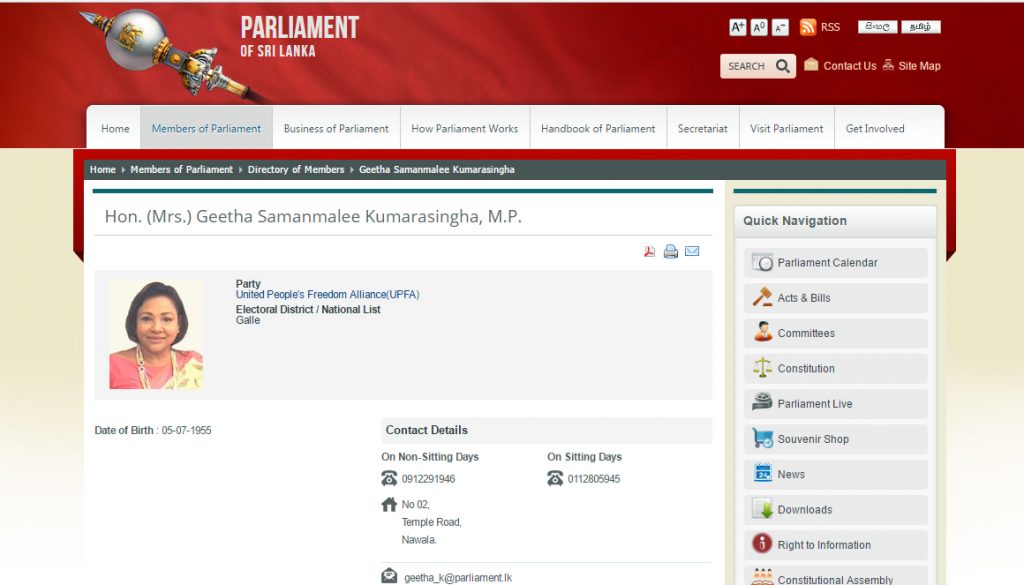The height and width of the screenshot is (585, 1024).
Task: Go to Directory of Members breadcrumb
Action: coord(296,170)
